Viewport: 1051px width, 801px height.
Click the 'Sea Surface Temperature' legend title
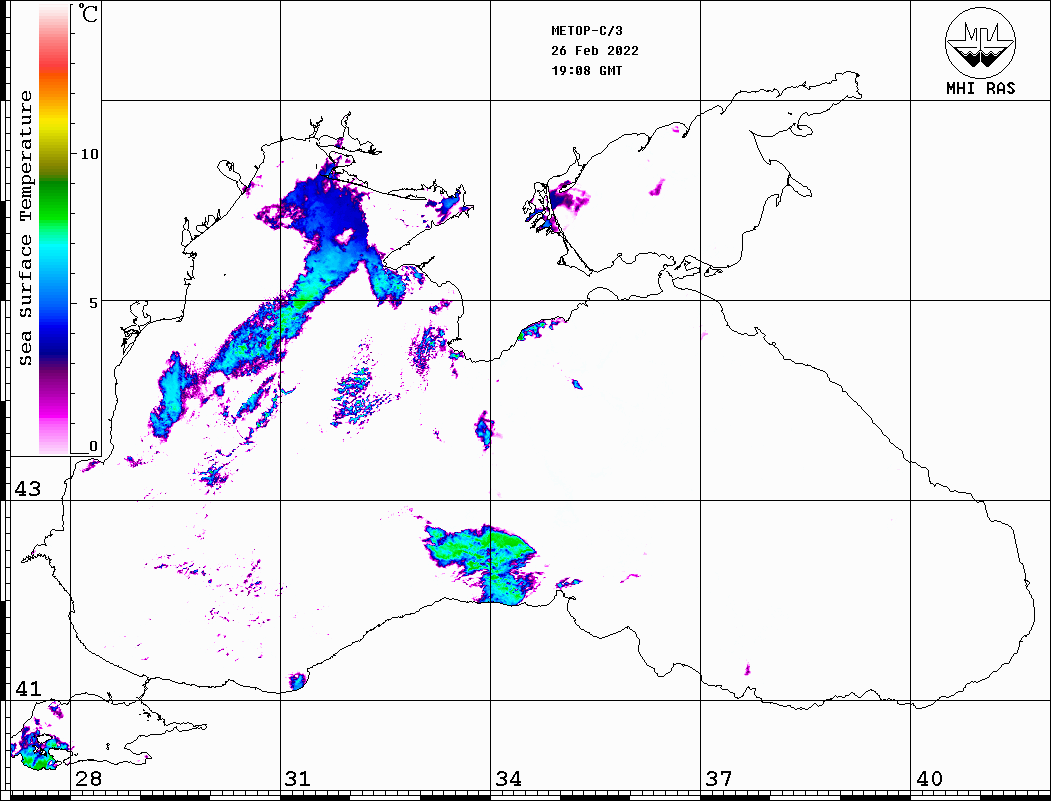(25, 228)
